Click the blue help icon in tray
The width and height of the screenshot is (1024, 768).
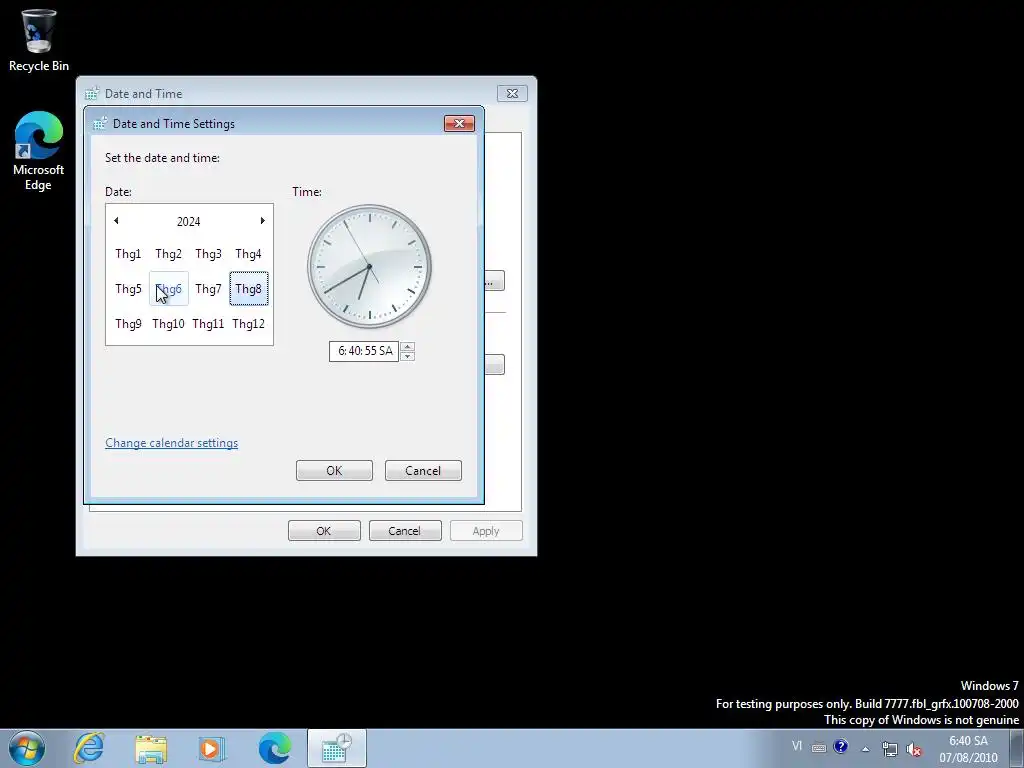[x=840, y=746]
